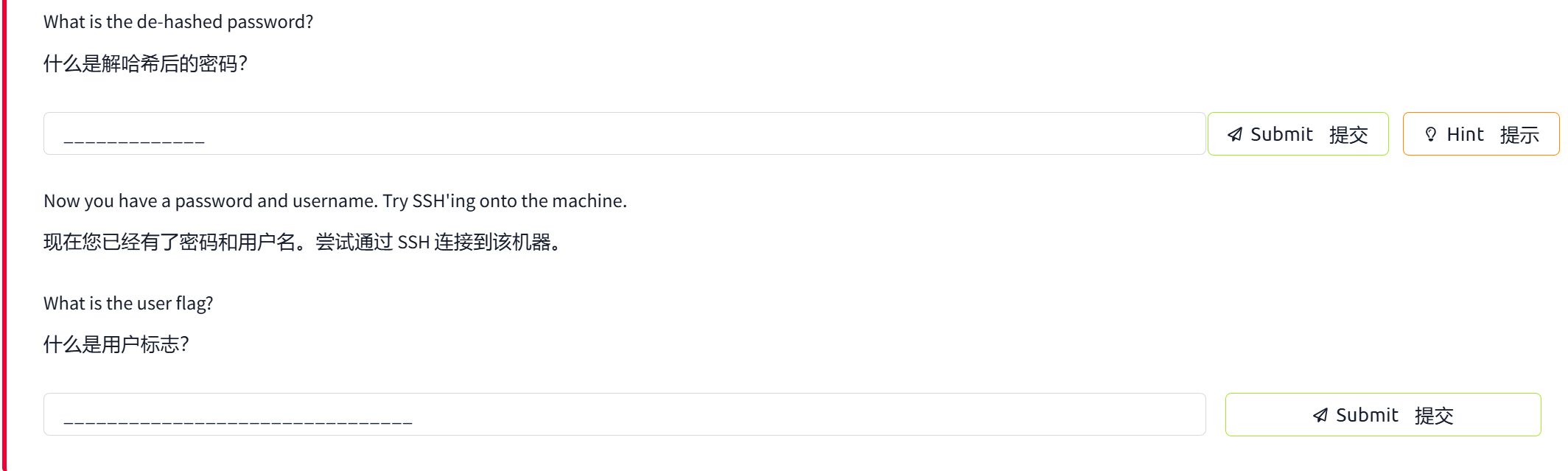Click the Chinese user flag question text
This screenshot has height=471, width=1568.
pyautogui.click(x=116, y=344)
